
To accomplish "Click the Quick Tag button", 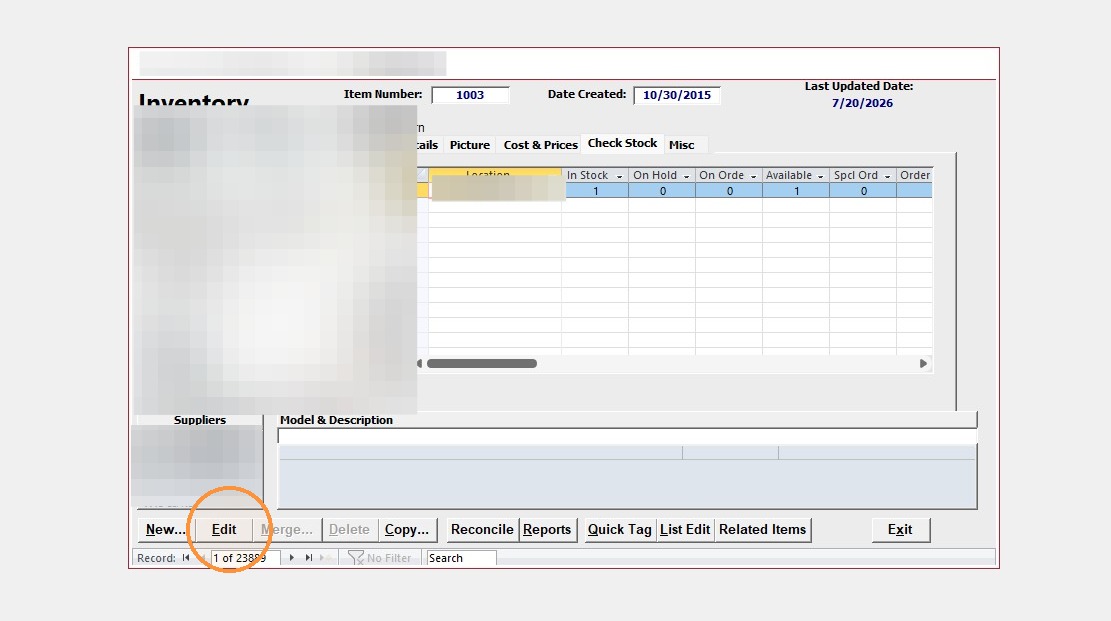I will 619,530.
